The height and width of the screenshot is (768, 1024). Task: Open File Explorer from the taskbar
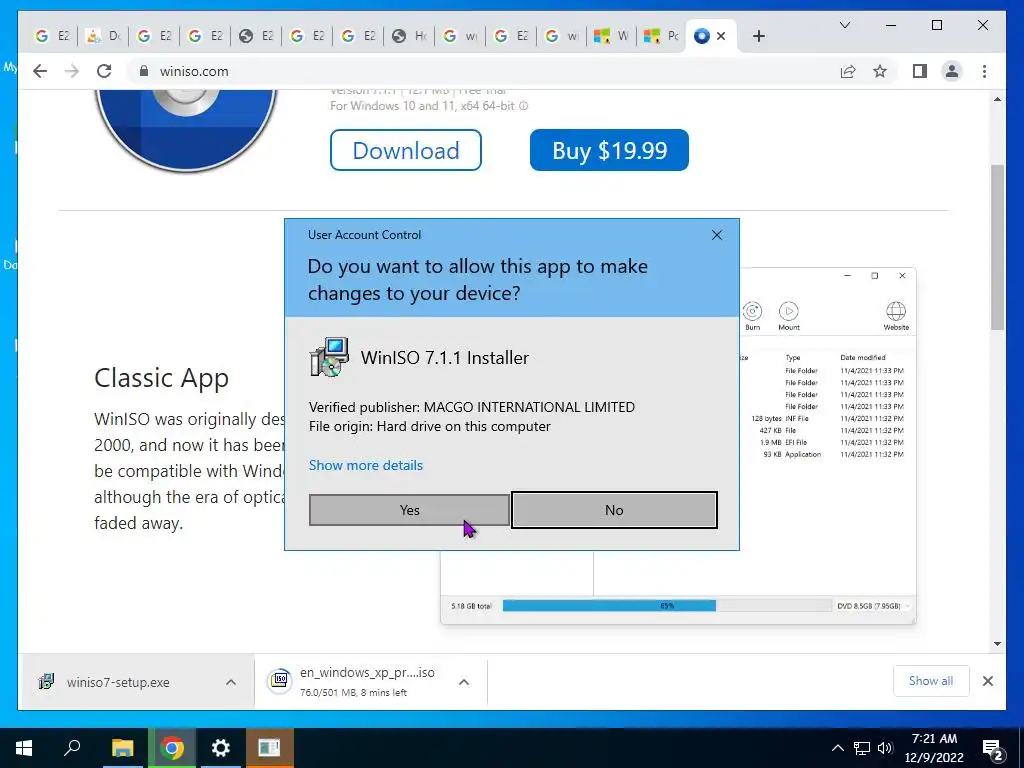tap(122, 748)
